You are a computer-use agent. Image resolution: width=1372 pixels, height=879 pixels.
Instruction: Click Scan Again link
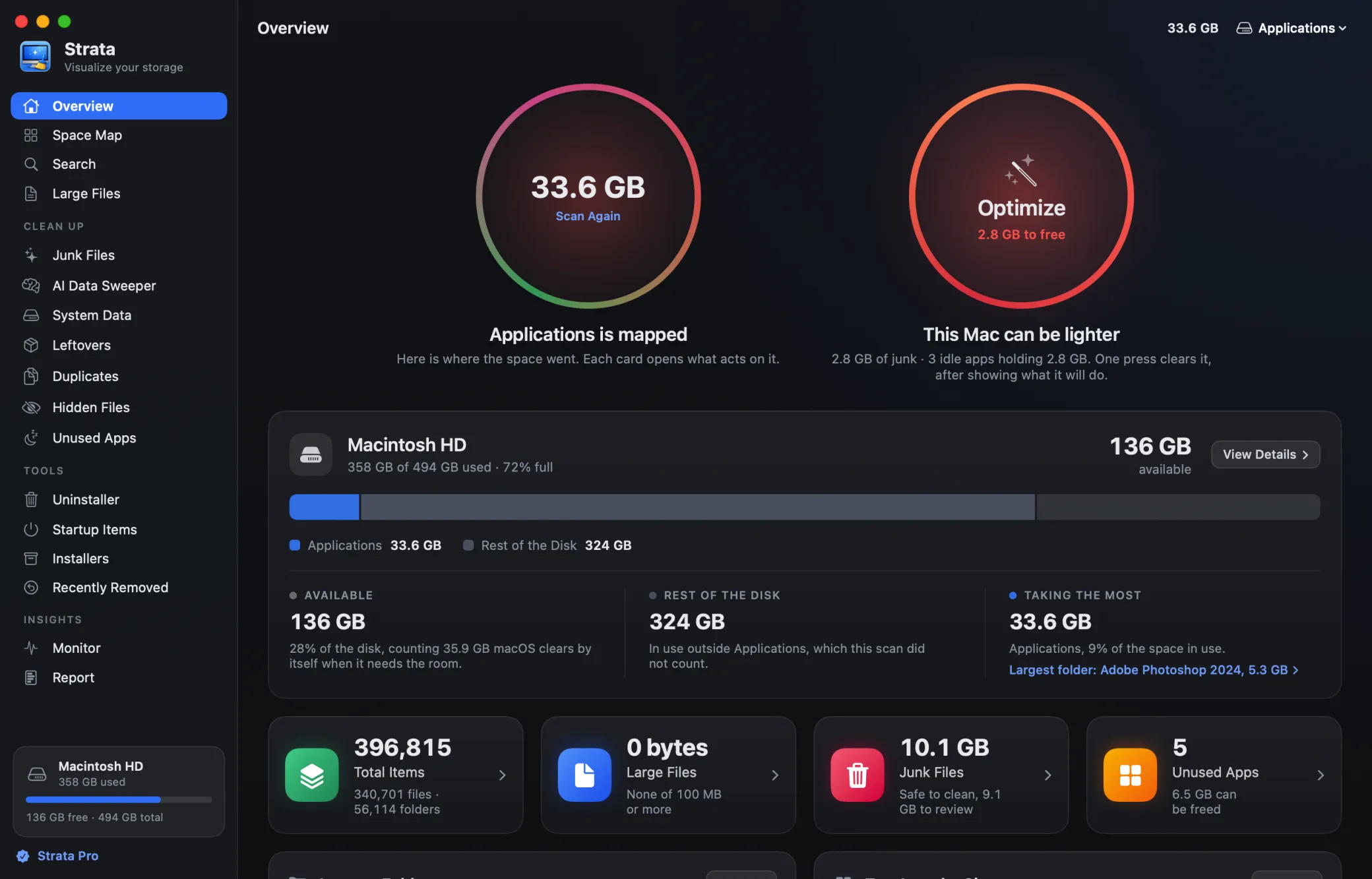point(588,216)
